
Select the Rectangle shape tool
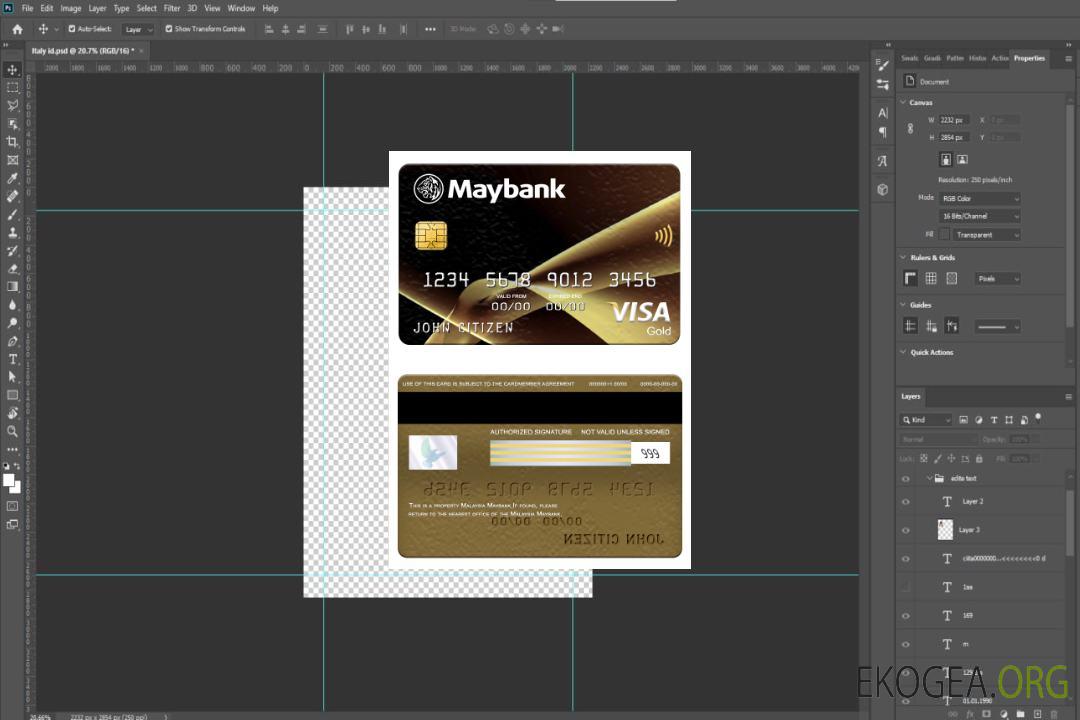12,395
